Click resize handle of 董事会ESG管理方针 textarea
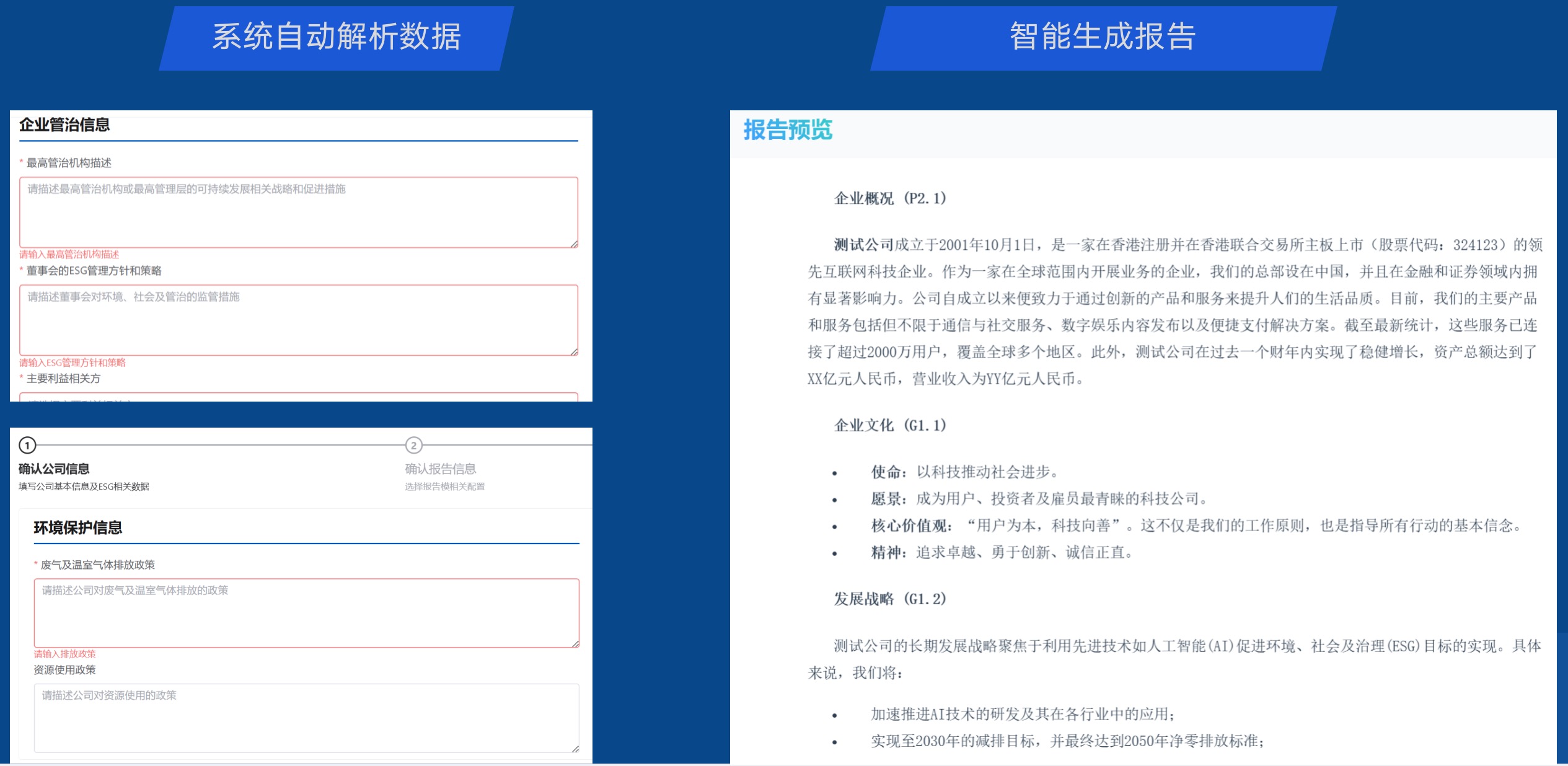Image resolution: width=1568 pixels, height=766 pixels. coord(575,352)
